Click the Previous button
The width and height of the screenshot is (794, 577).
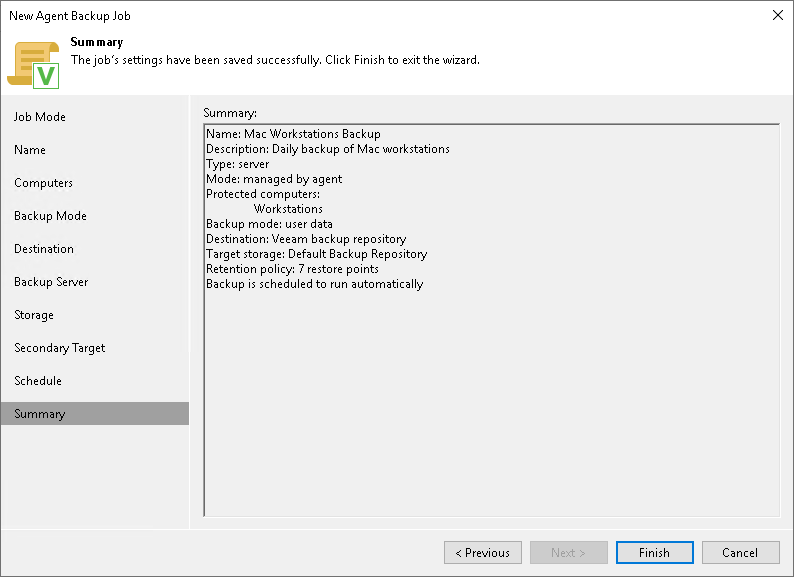point(483,552)
